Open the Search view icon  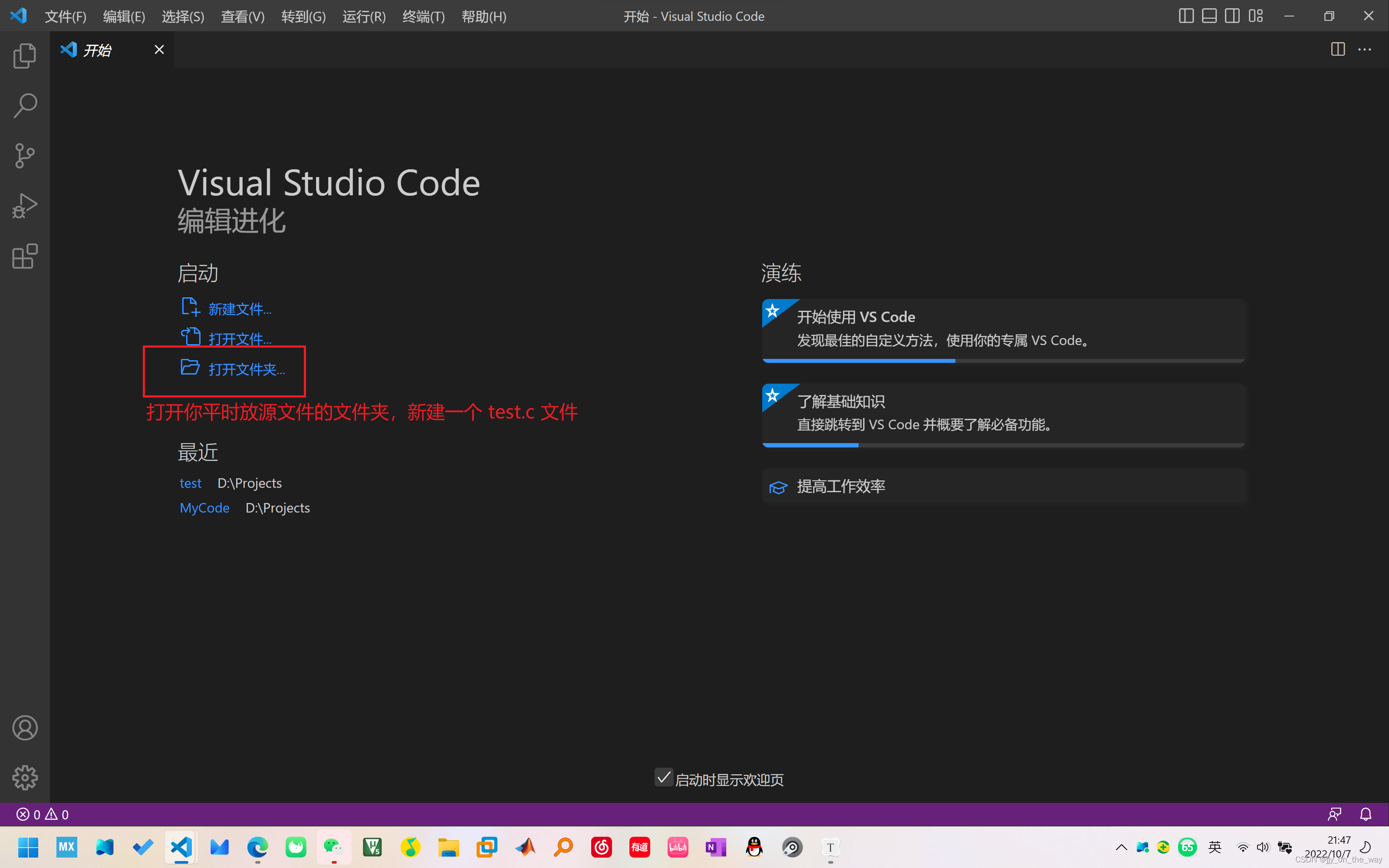(x=25, y=105)
